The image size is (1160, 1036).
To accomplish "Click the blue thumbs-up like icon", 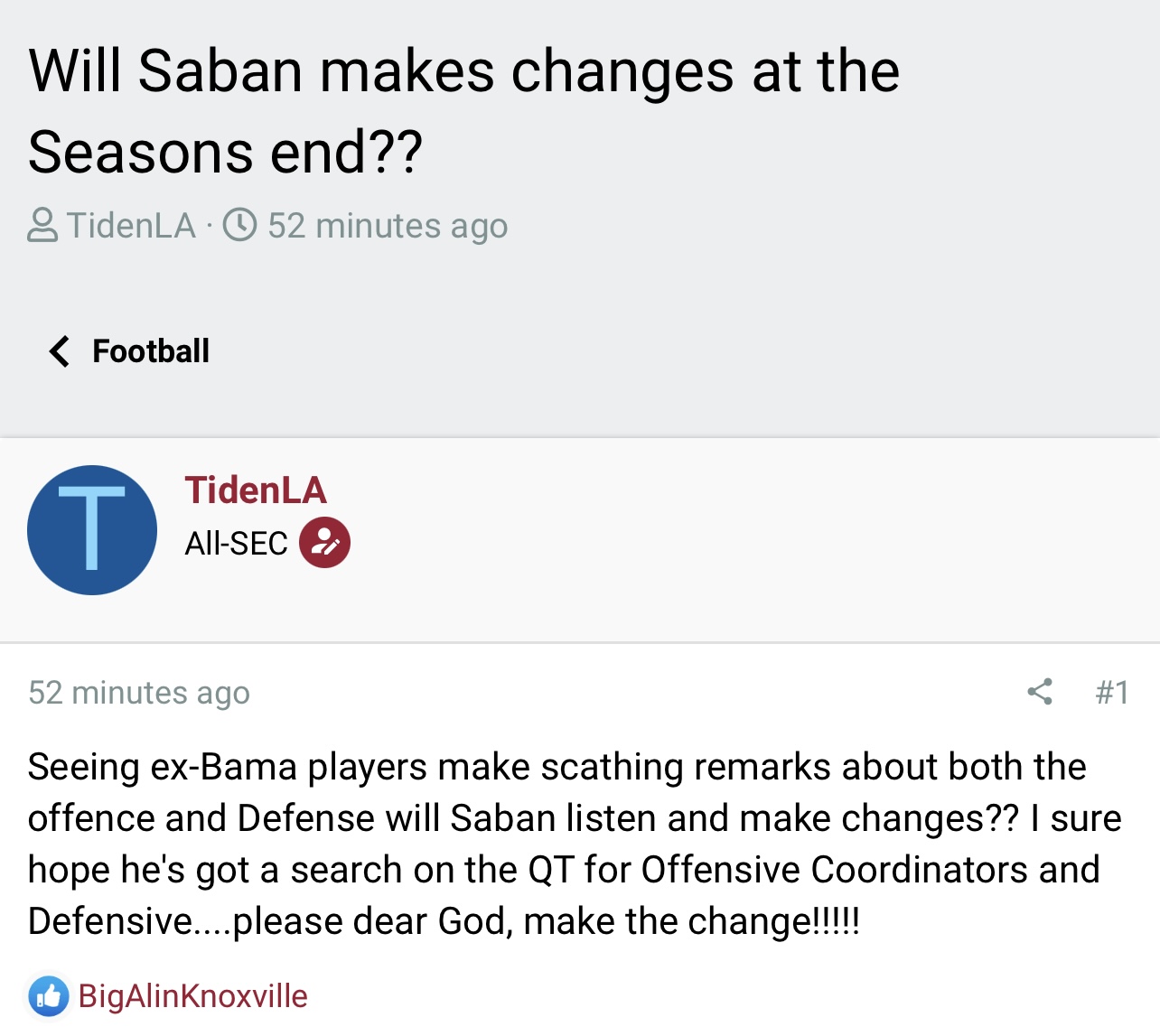I will pos(49,996).
